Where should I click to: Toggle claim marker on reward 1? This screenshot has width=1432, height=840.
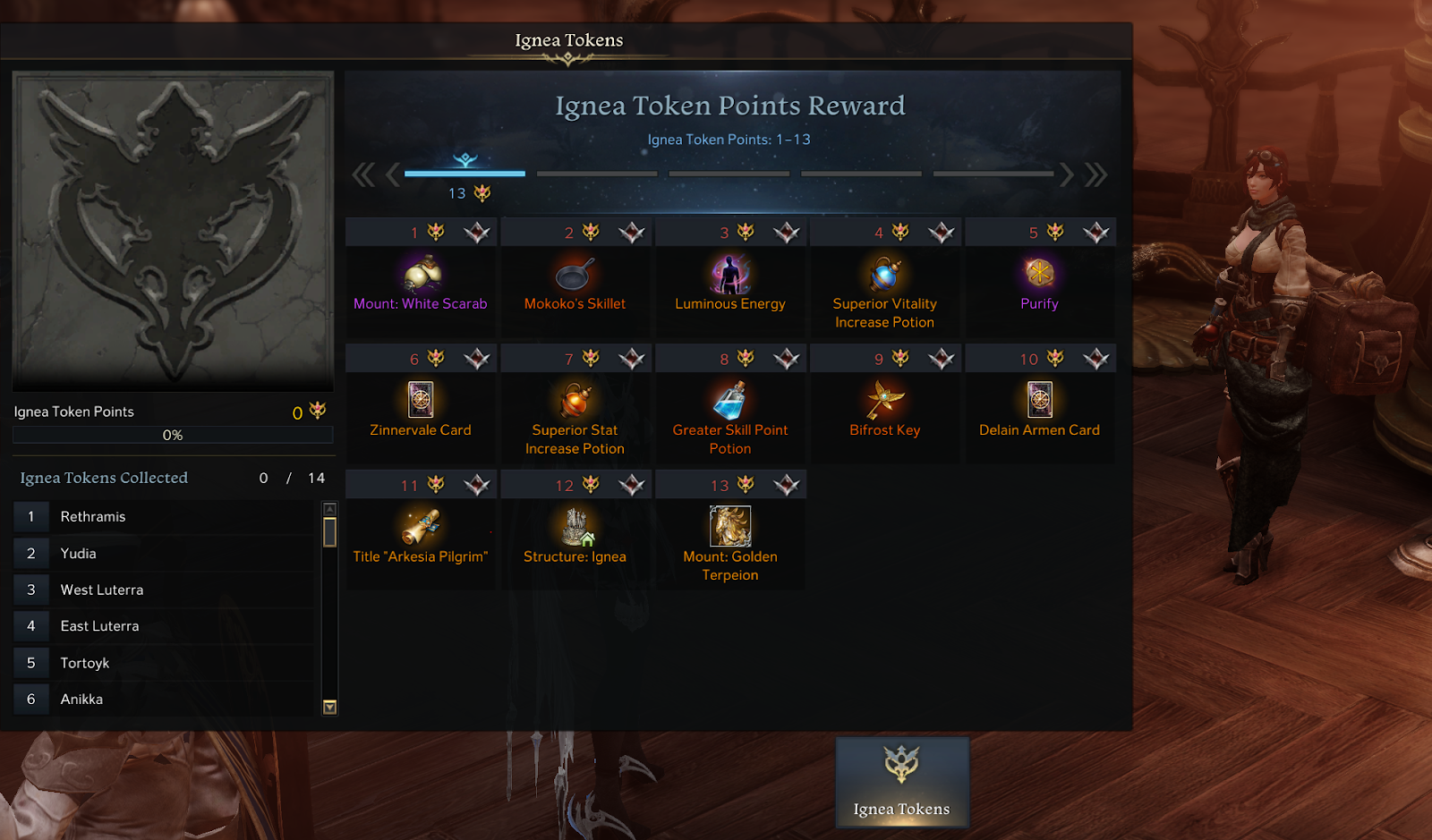[x=477, y=233]
